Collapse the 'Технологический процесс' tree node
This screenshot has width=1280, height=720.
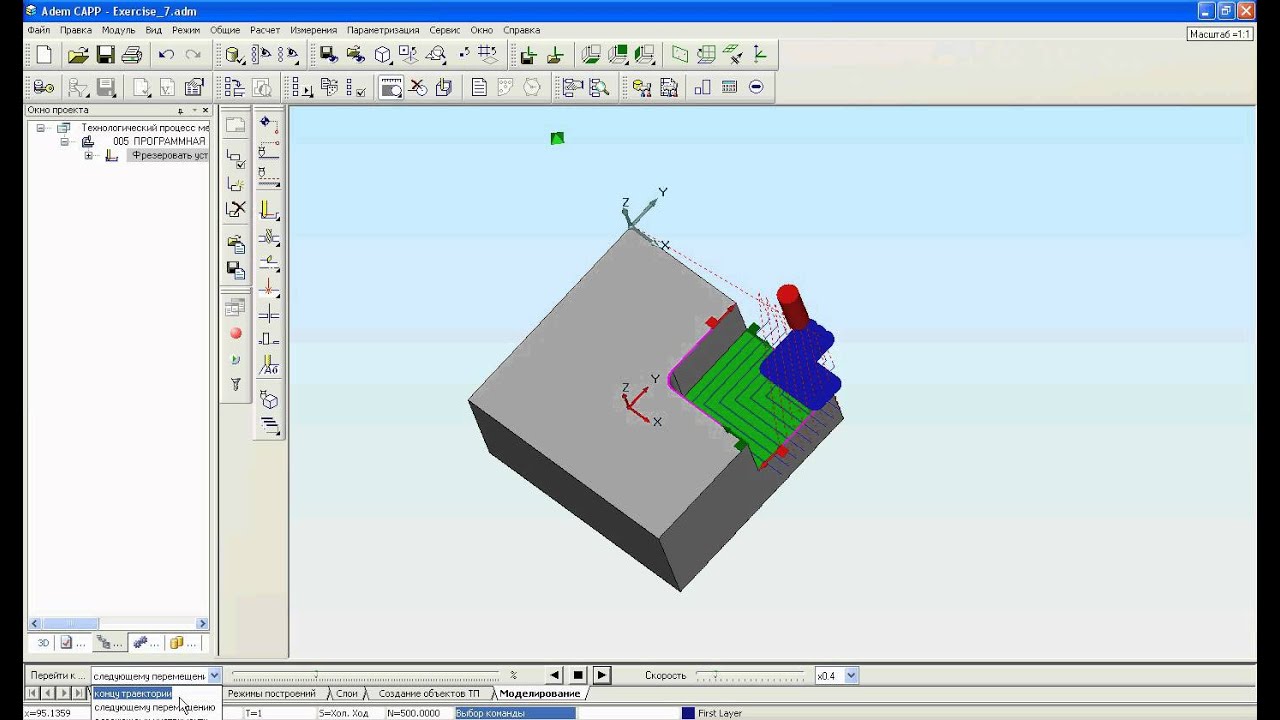click(41, 128)
